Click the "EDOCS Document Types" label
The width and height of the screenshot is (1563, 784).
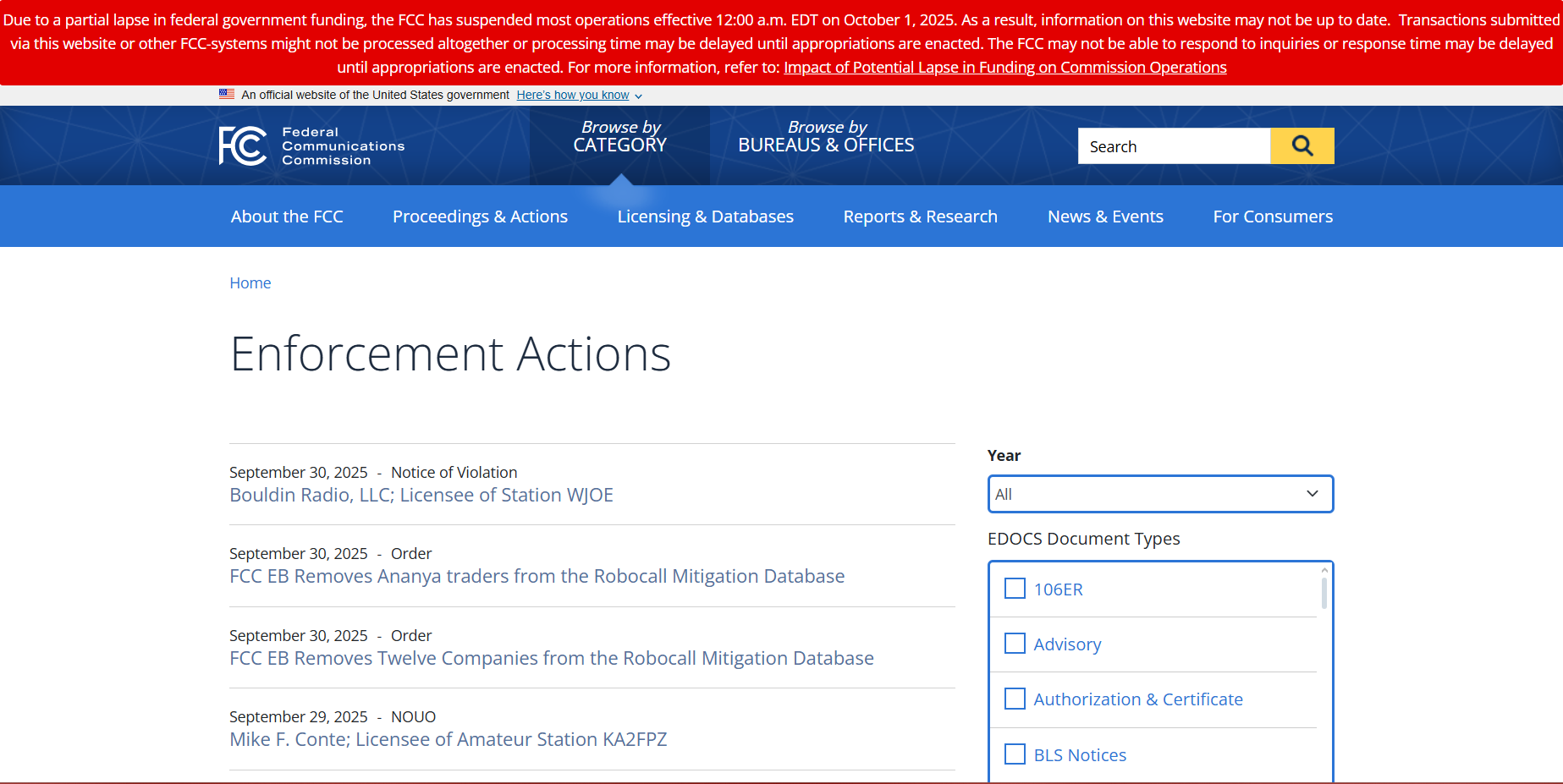coord(1083,539)
